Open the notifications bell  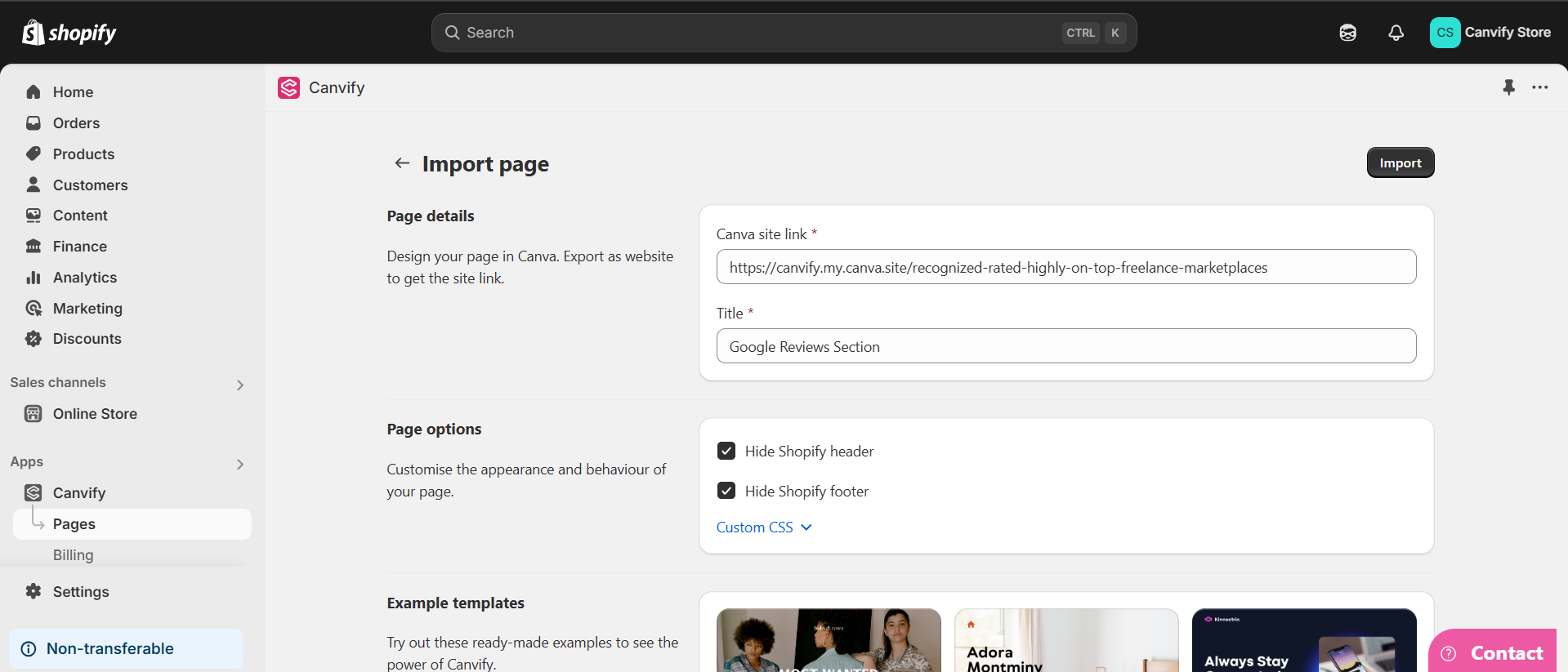coord(1396,33)
